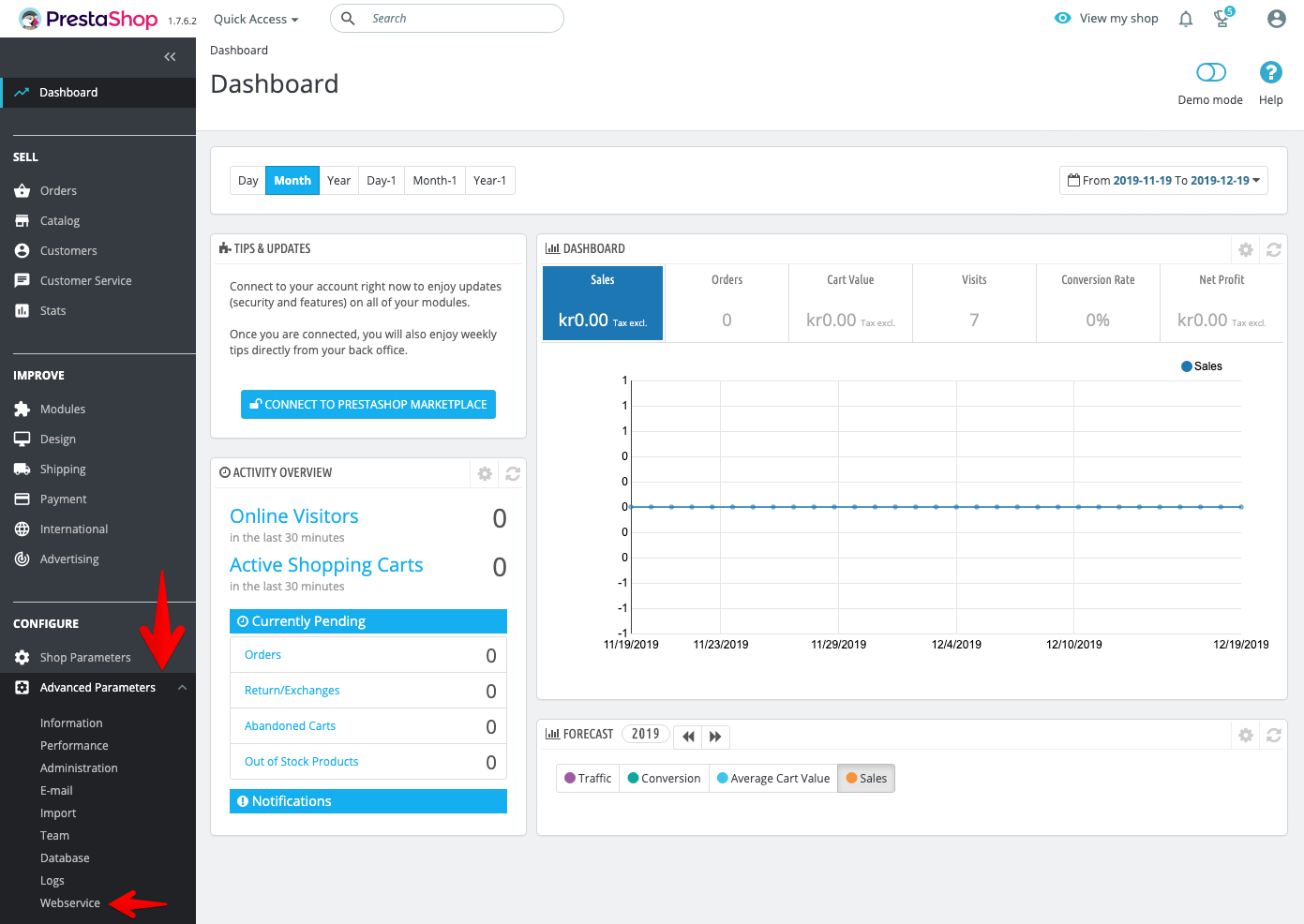1304x924 pixels.
Task: Open the notifications bell icon
Action: [1186, 19]
